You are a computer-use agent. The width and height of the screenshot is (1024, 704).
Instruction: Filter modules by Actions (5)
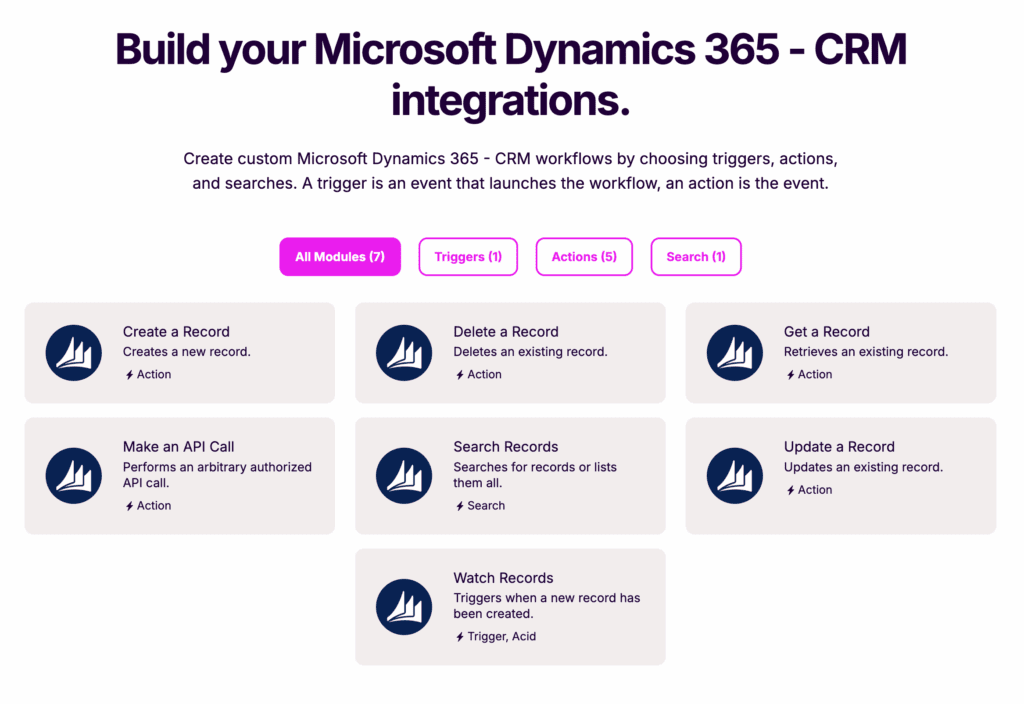click(x=584, y=257)
